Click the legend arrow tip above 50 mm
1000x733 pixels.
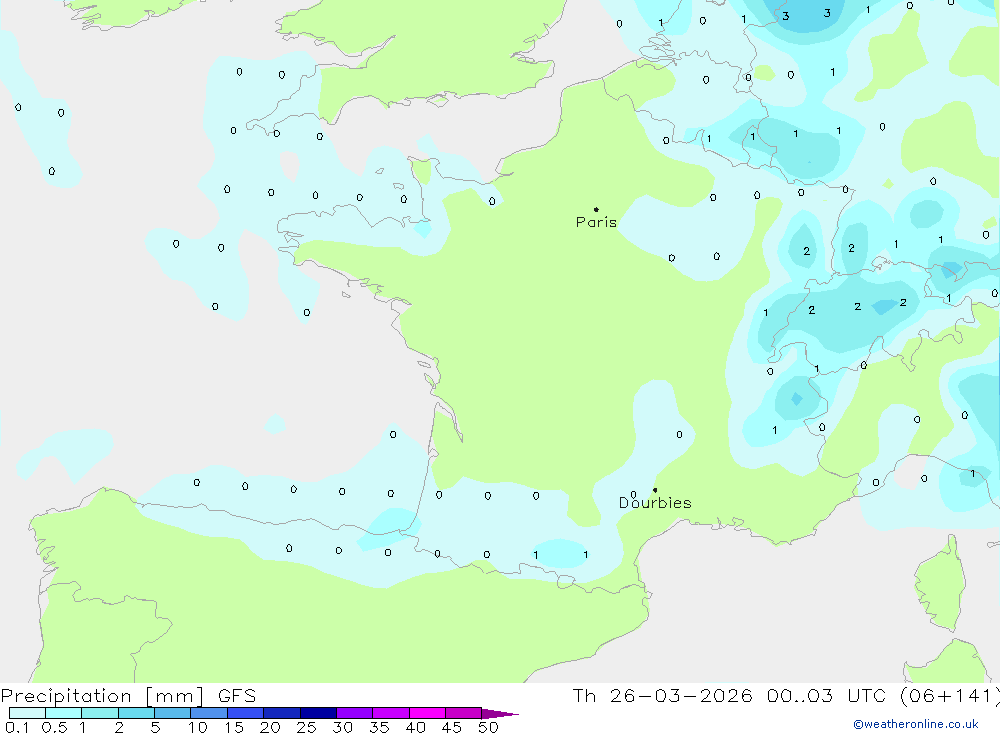click(500, 714)
